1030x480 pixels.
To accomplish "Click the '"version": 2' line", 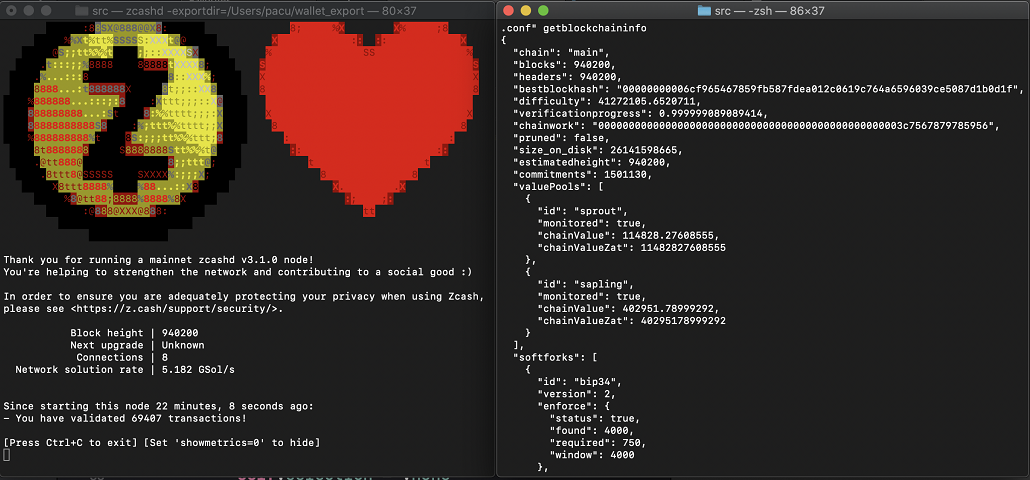I will (574, 393).
